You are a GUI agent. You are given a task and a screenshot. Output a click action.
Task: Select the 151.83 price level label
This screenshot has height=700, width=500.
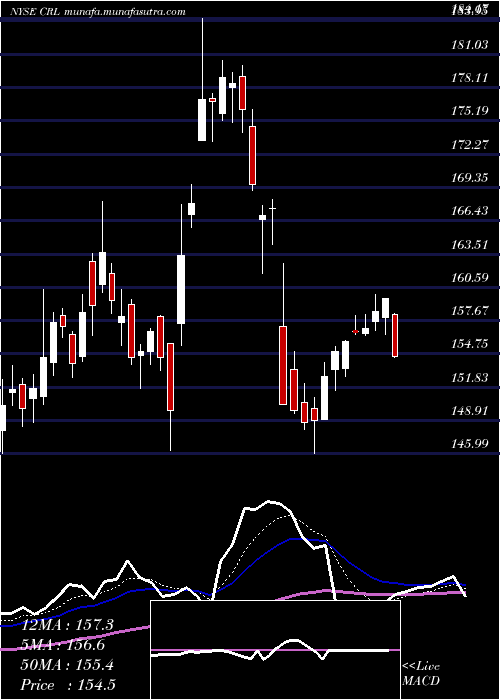pyautogui.click(x=471, y=377)
